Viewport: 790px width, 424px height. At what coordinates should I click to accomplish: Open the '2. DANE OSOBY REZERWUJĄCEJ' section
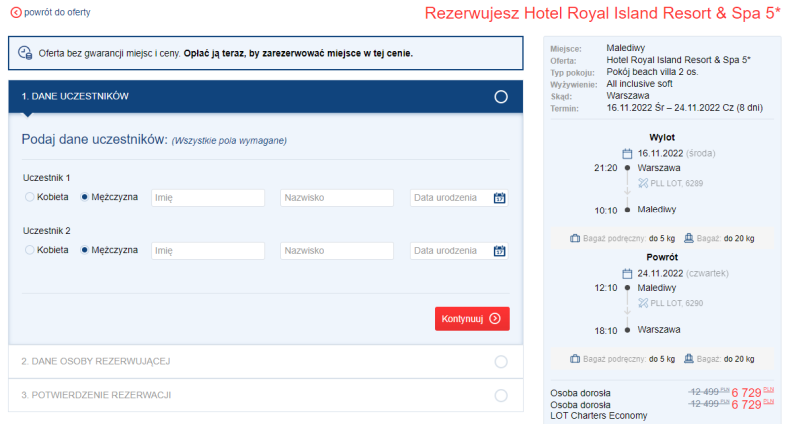point(266,362)
